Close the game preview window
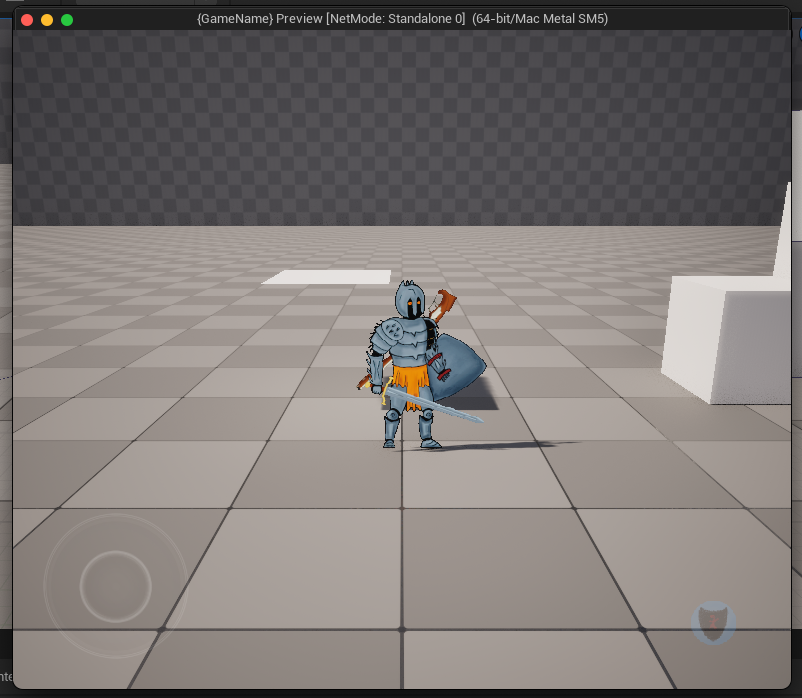The width and height of the screenshot is (802, 698). 27,20
